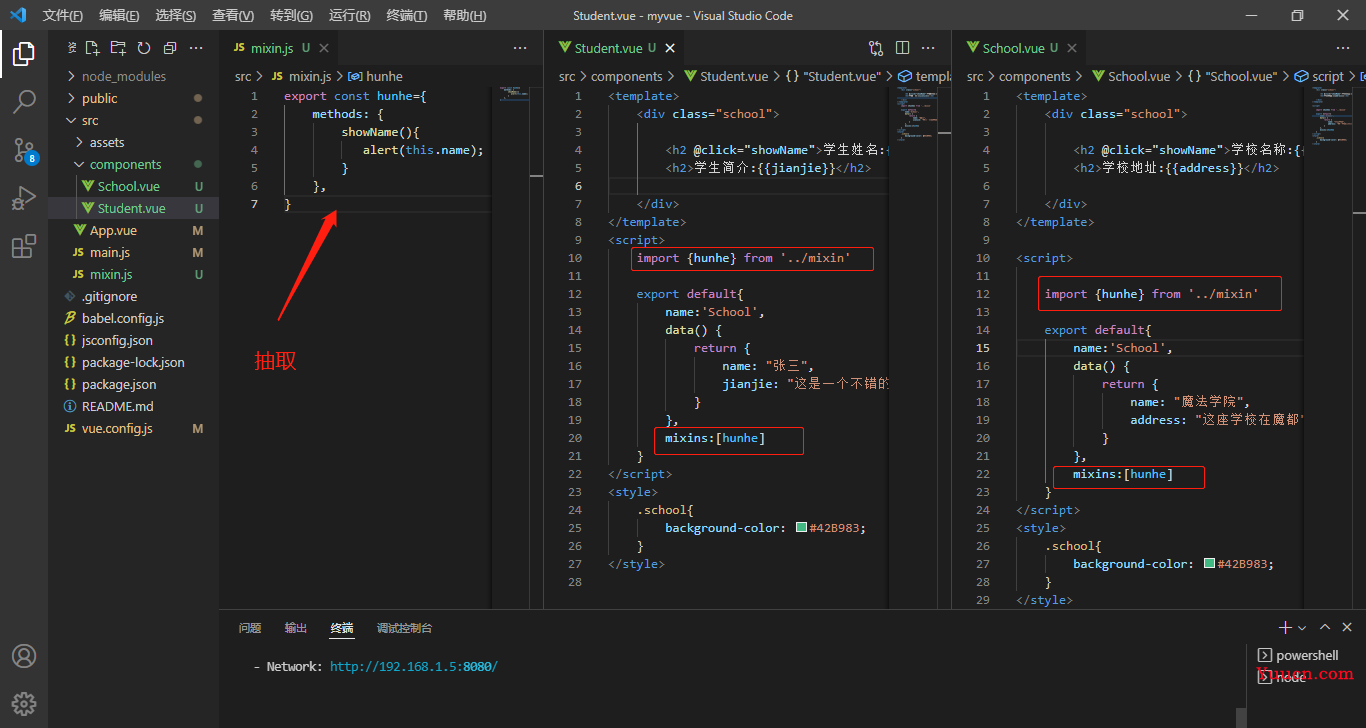Close the mixin.js tab

point(324,48)
